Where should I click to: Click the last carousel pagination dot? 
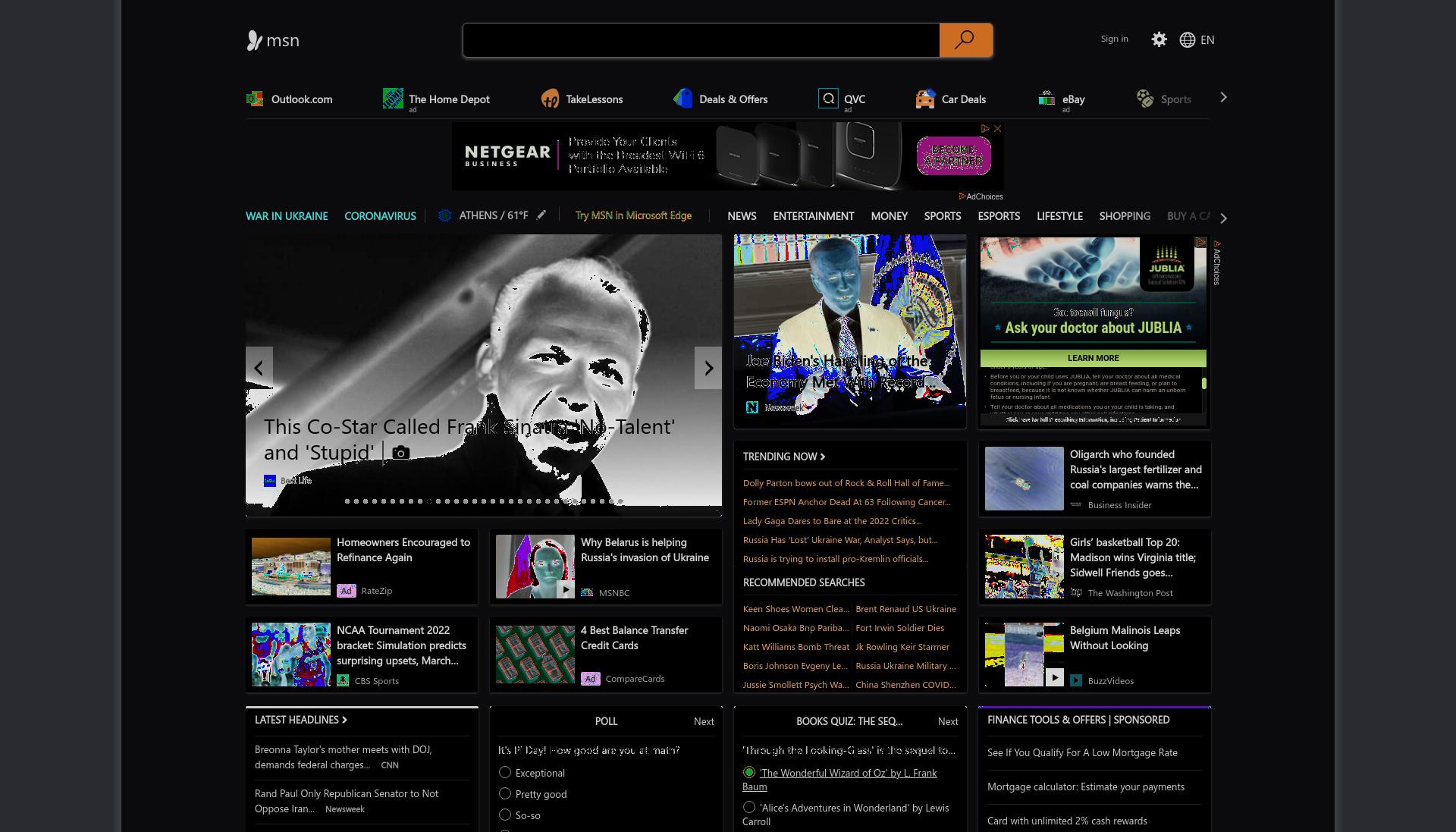(620, 501)
